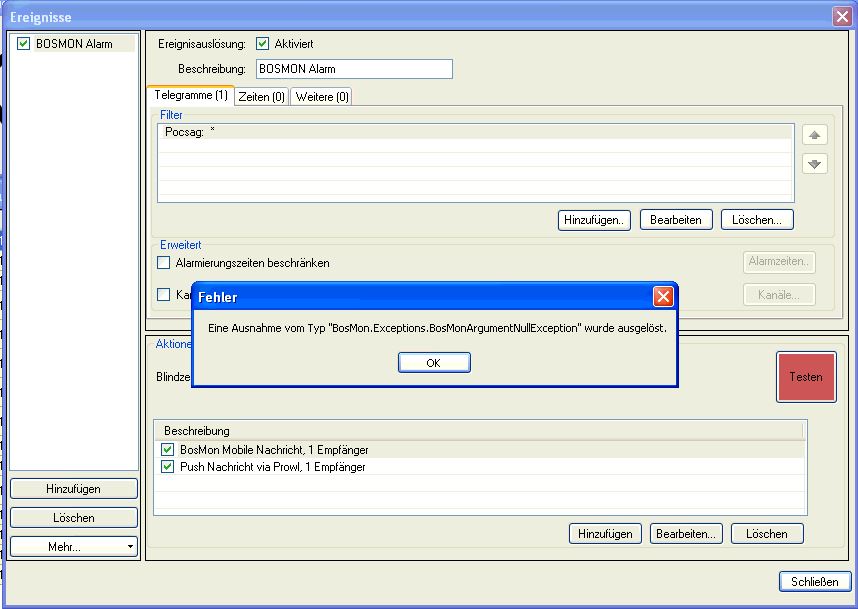Switch to the Zeiten (0) tab
The width and height of the screenshot is (858, 609).
pos(262,97)
